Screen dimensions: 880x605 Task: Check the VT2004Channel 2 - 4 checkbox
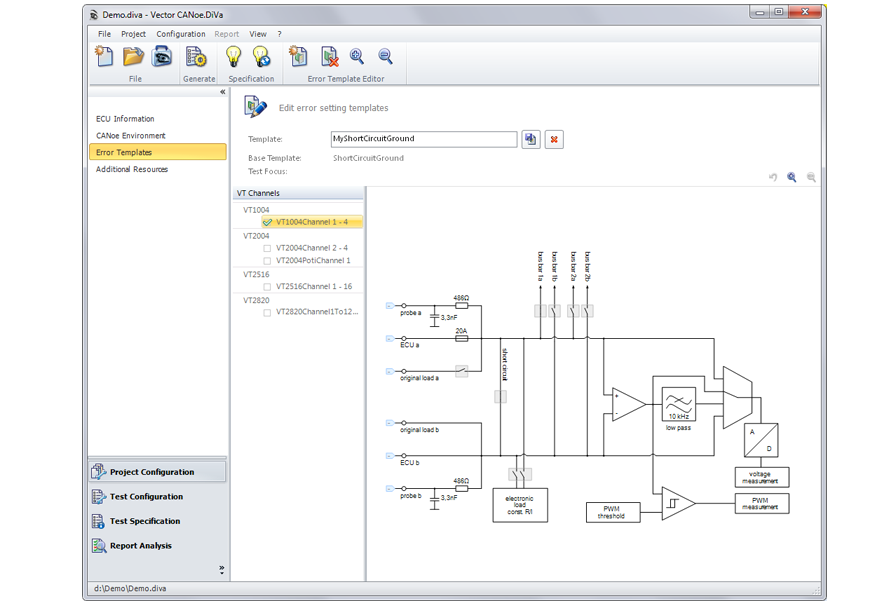click(x=267, y=248)
